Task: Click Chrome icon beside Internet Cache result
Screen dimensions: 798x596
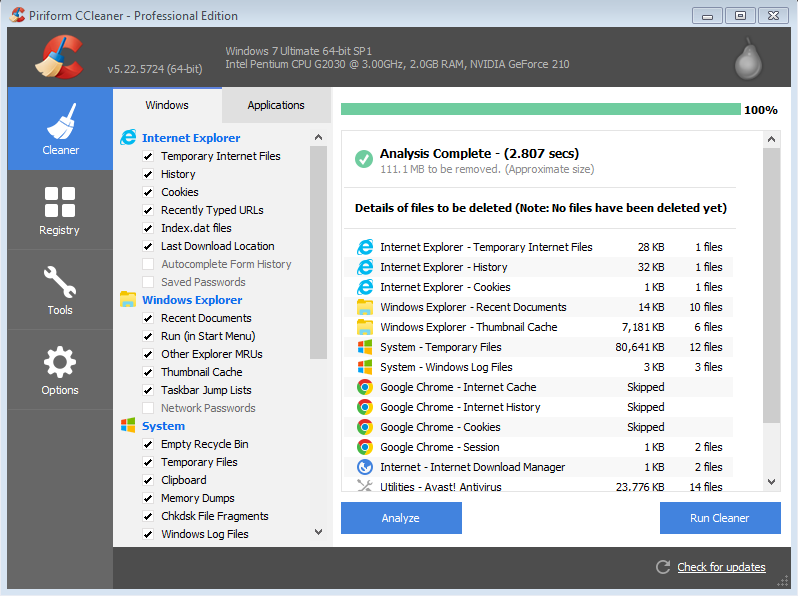Action: click(365, 387)
